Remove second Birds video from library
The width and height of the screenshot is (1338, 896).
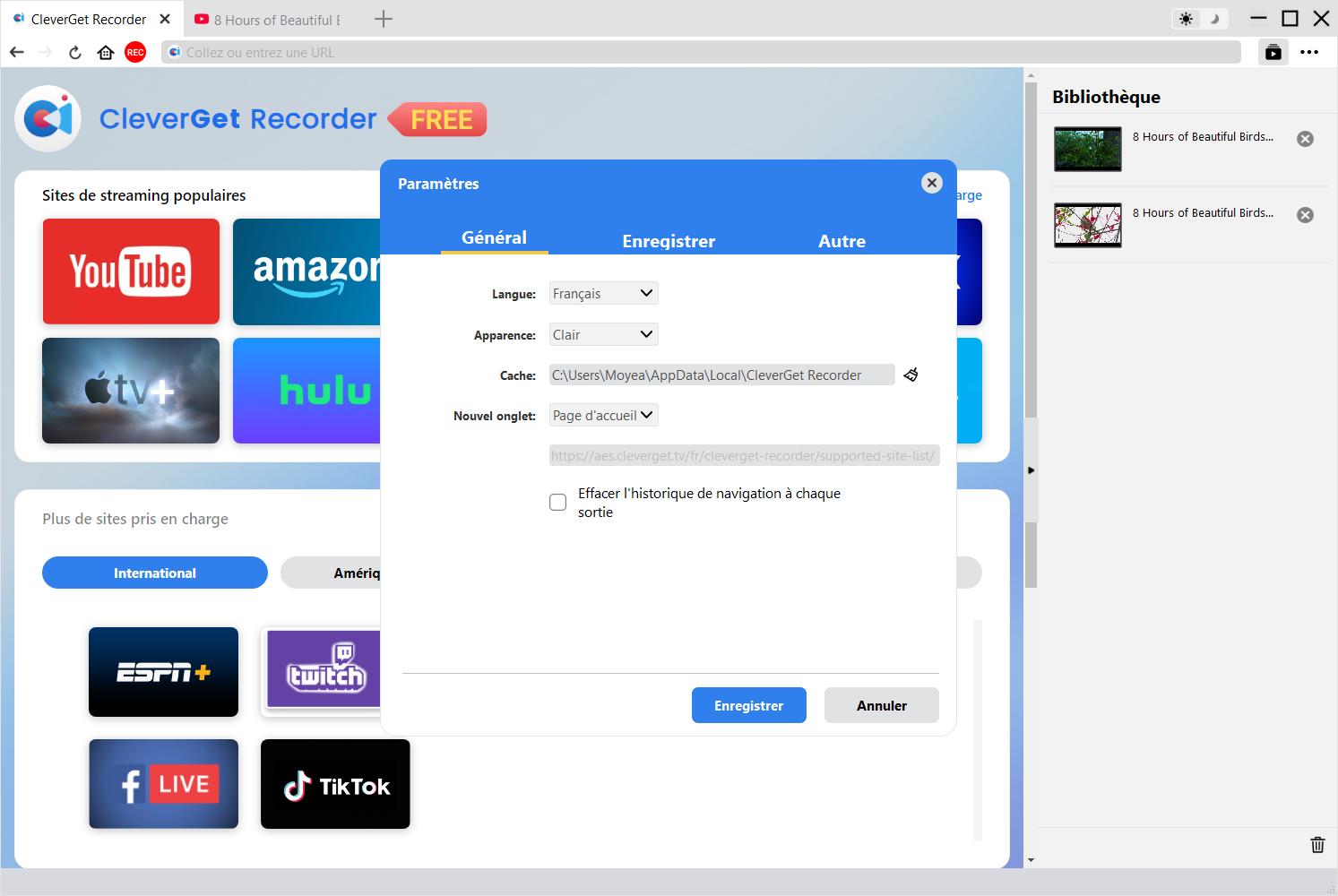pyautogui.click(x=1306, y=215)
